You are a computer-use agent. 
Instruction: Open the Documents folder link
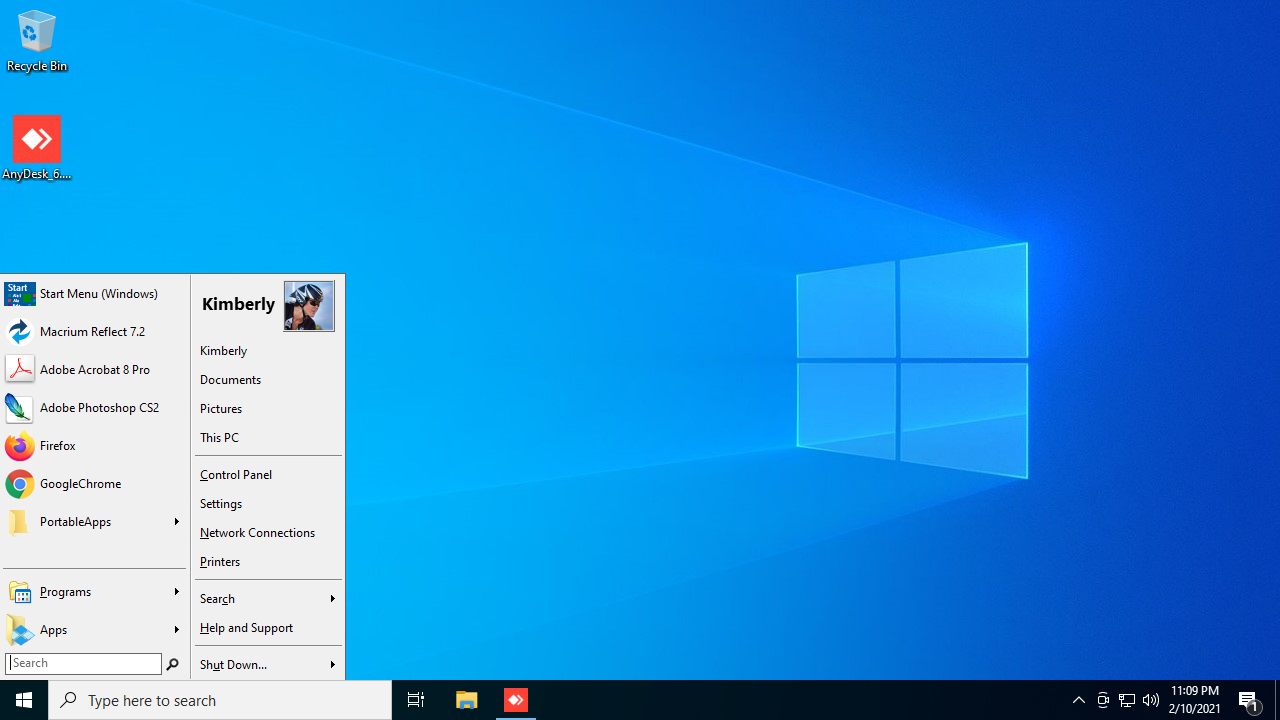click(x=230, y=380)
